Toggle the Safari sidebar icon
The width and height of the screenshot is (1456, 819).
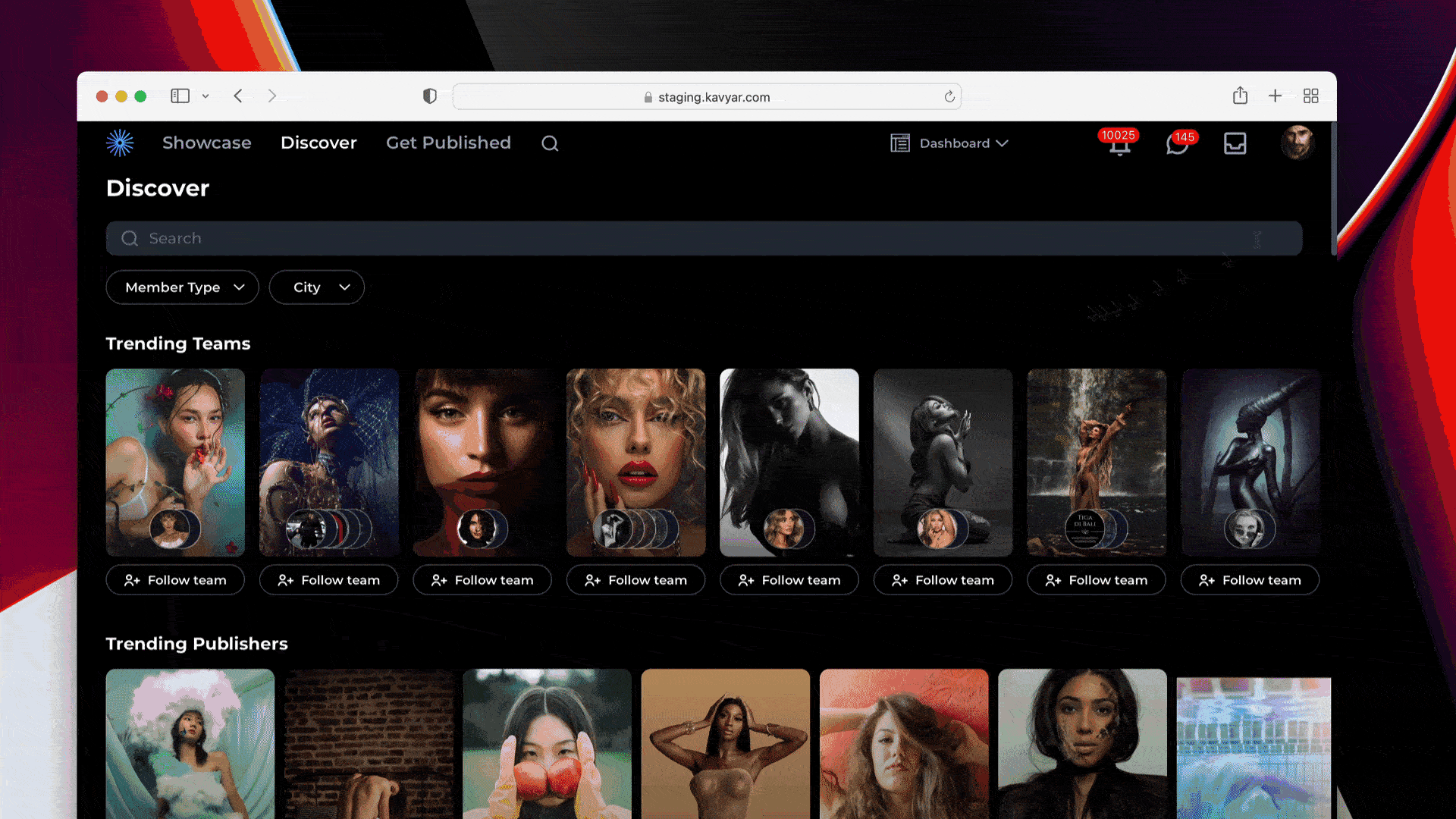click(180, 96)
